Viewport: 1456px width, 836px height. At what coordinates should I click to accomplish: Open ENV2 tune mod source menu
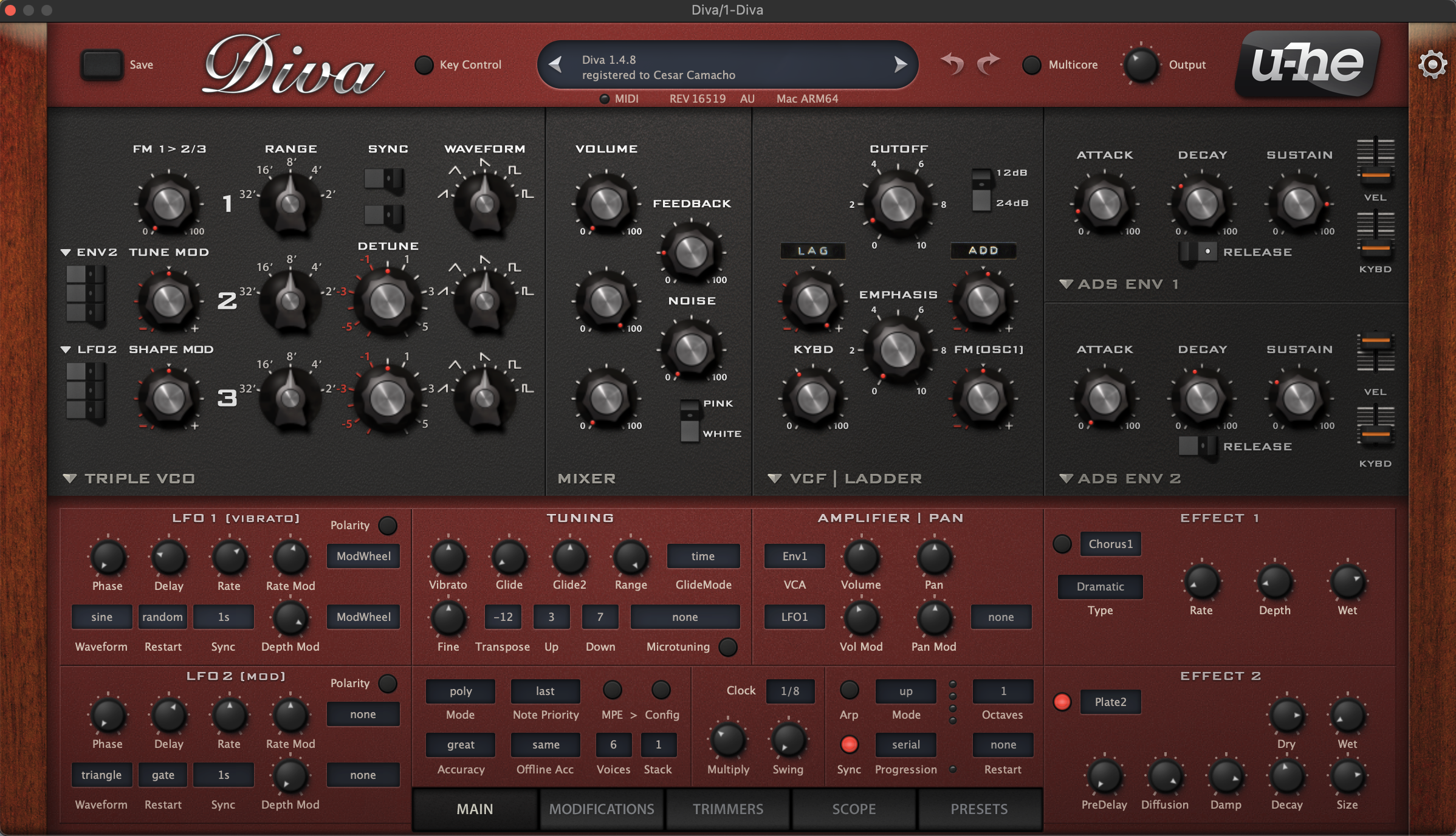pos(89,252)
